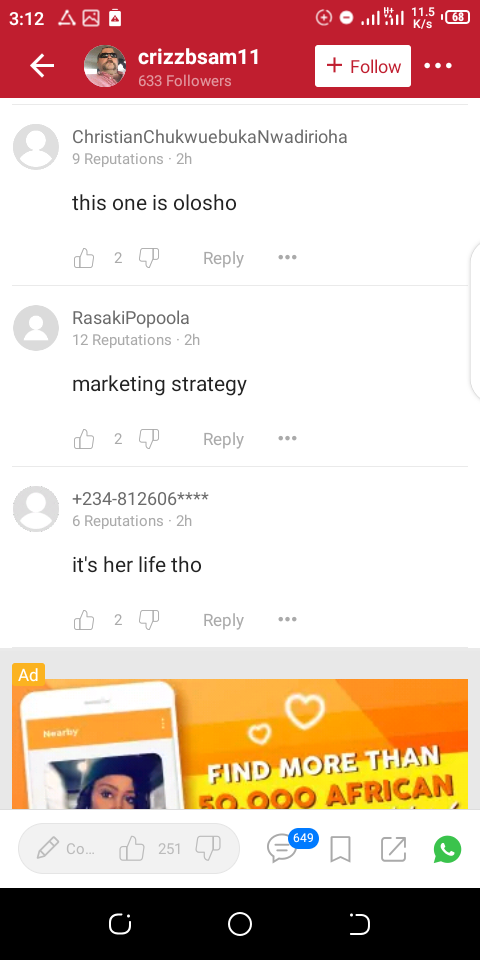Open header three-dot more menu
The height and width of the screenshot is (960, 480).
[x=438, y=66]
